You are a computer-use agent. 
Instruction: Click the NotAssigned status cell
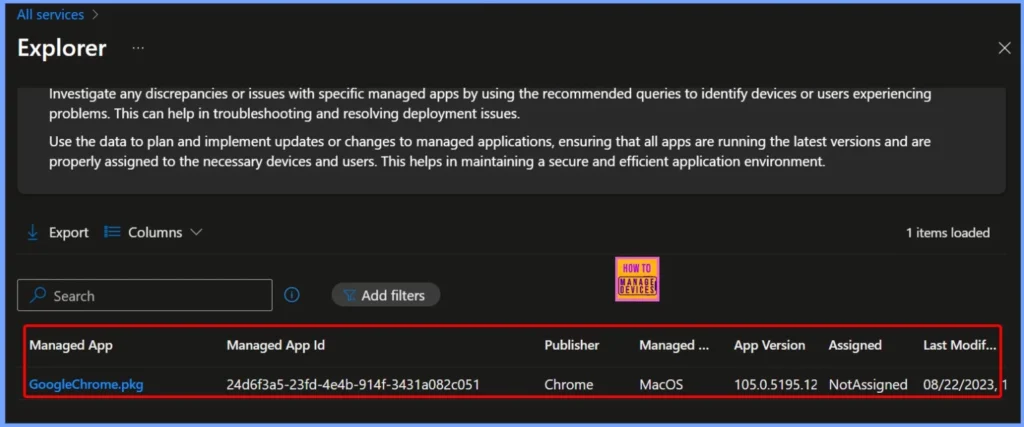click(x=868, y=385)
